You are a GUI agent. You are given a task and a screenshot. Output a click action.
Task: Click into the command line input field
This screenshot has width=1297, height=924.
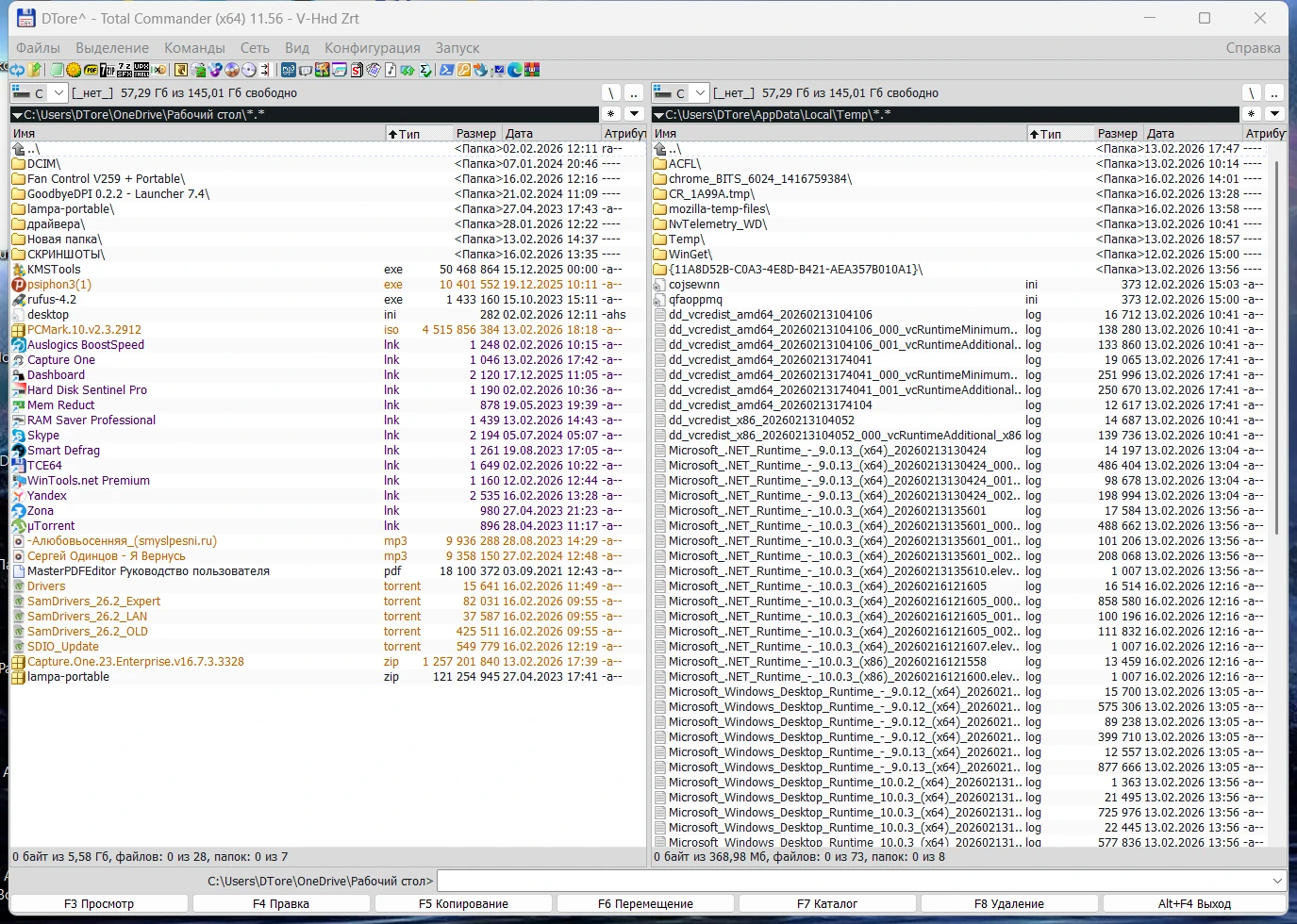[849, 881]
